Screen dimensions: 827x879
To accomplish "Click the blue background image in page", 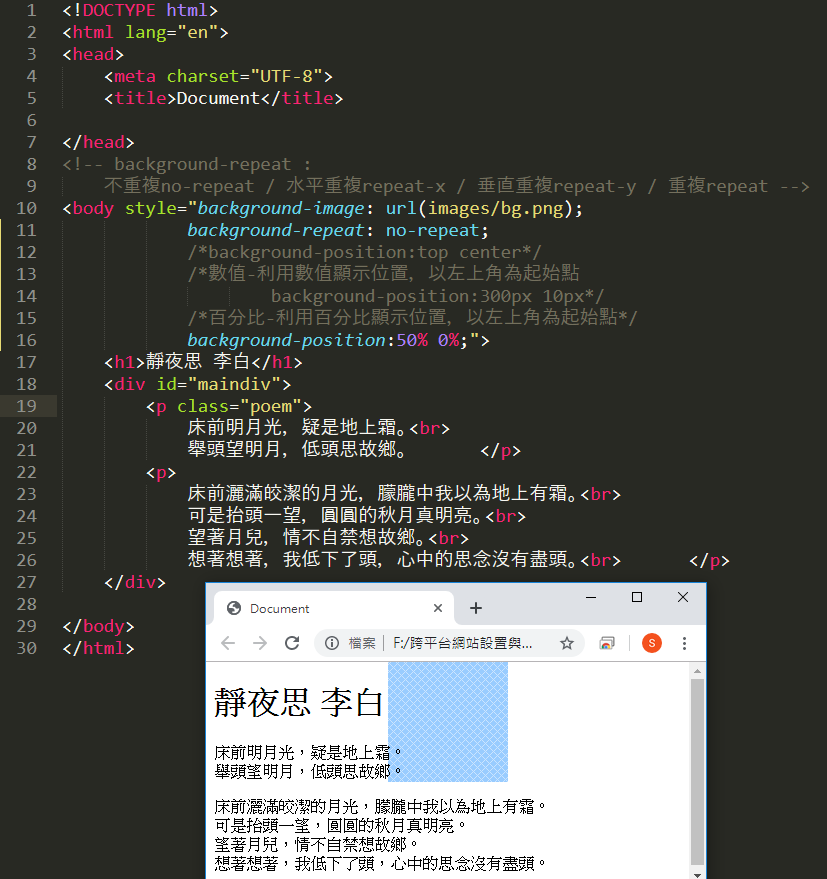I will tap(448, 720).
